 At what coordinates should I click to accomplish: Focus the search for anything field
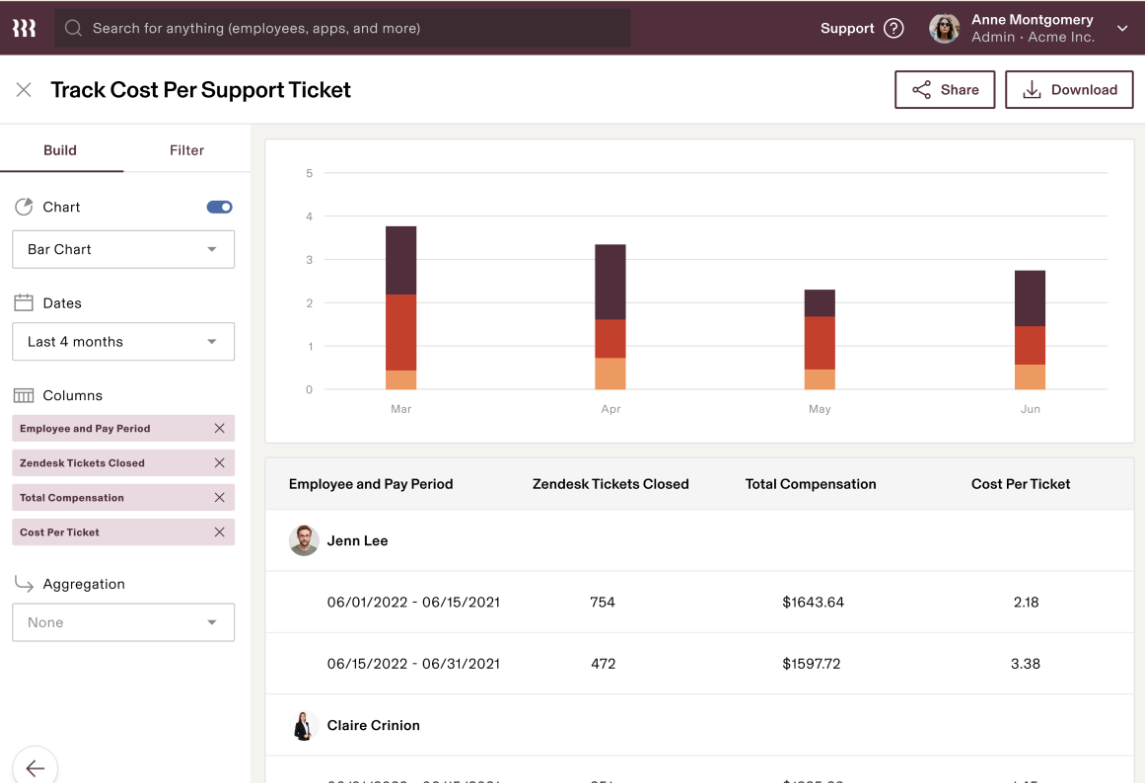tap(342, 28)
